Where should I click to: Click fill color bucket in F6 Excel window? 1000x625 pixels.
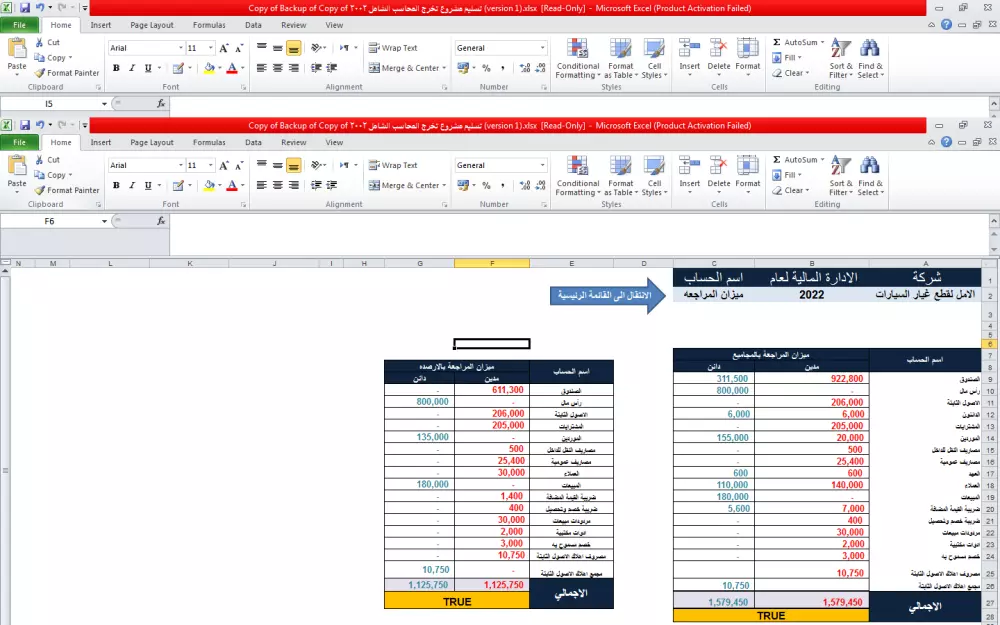(209, 185)
